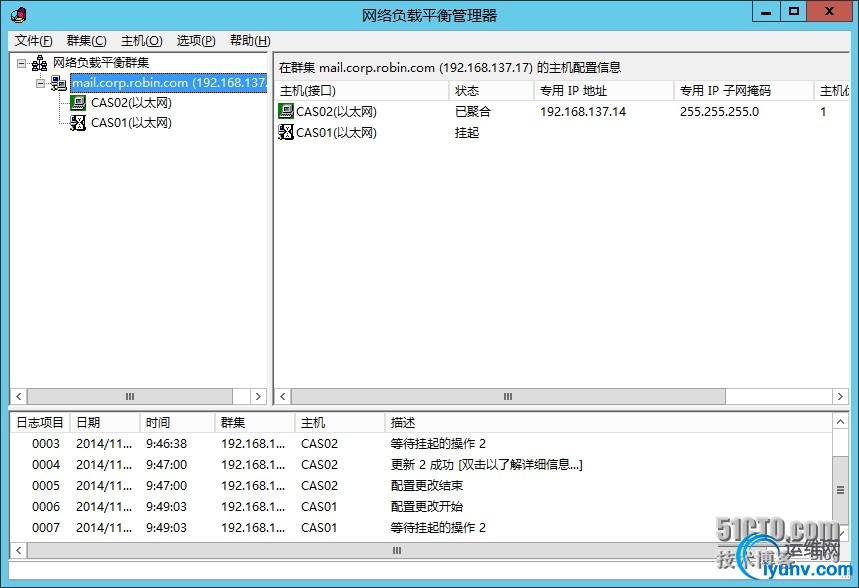Image resolution: width=859 pixels, height=588 pixels.
Task: Click the network load balancing clusters root icon
Action: (x=39, y=64)
